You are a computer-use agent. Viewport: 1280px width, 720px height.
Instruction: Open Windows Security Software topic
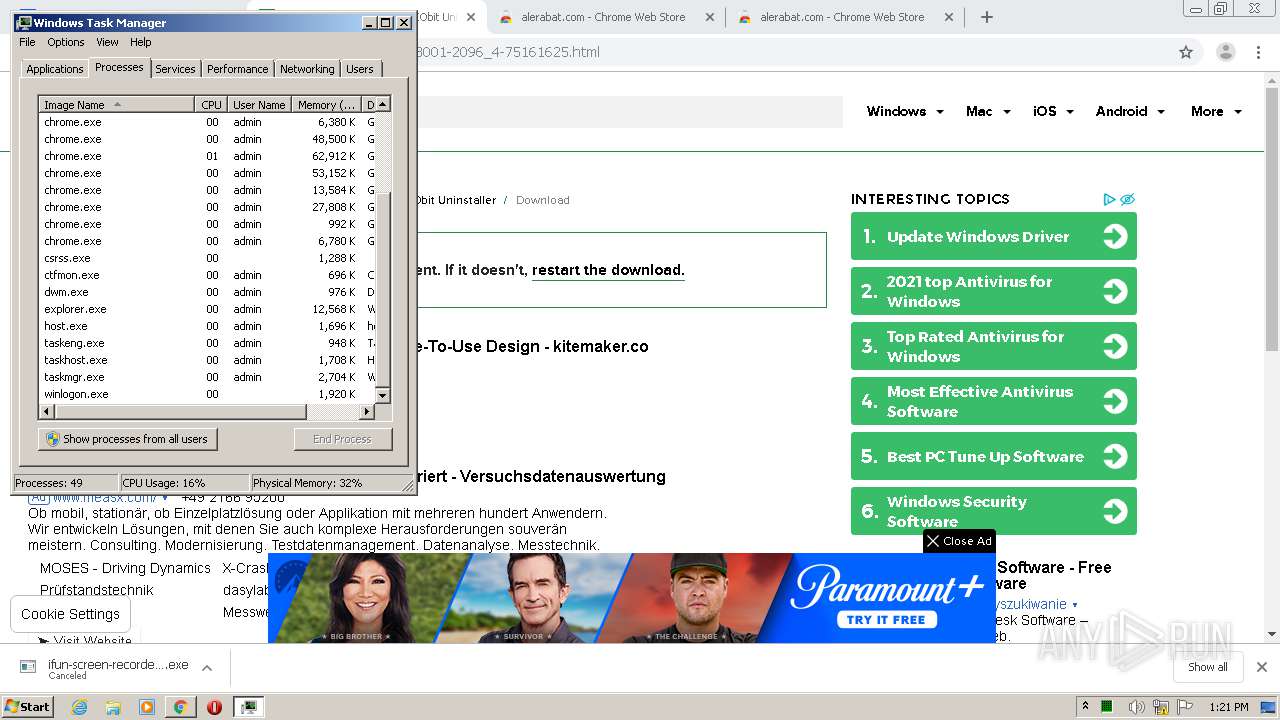click(x=993, y=511)
